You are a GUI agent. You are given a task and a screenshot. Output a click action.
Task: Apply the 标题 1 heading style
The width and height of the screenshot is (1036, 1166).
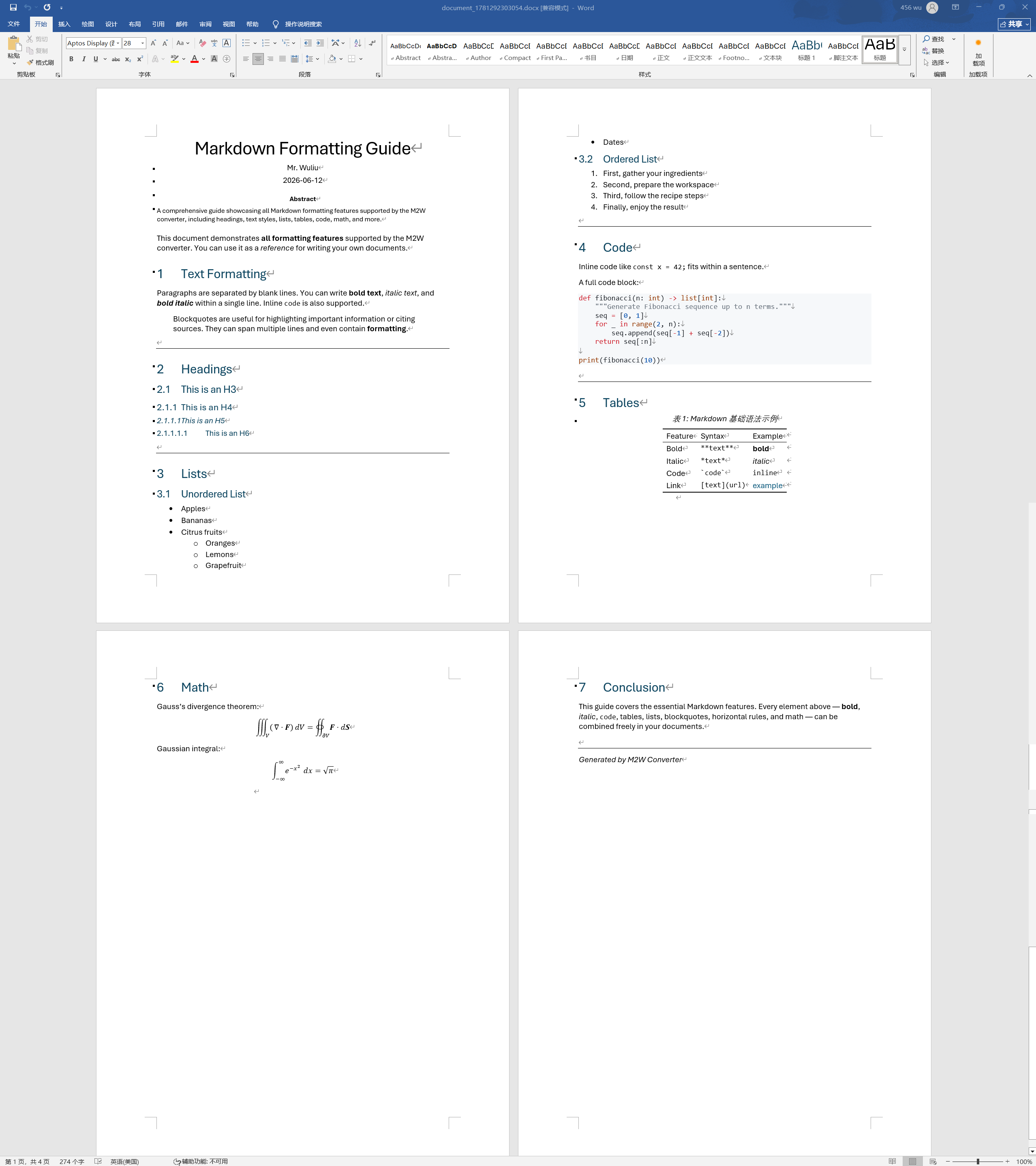[x=807, y=51]
